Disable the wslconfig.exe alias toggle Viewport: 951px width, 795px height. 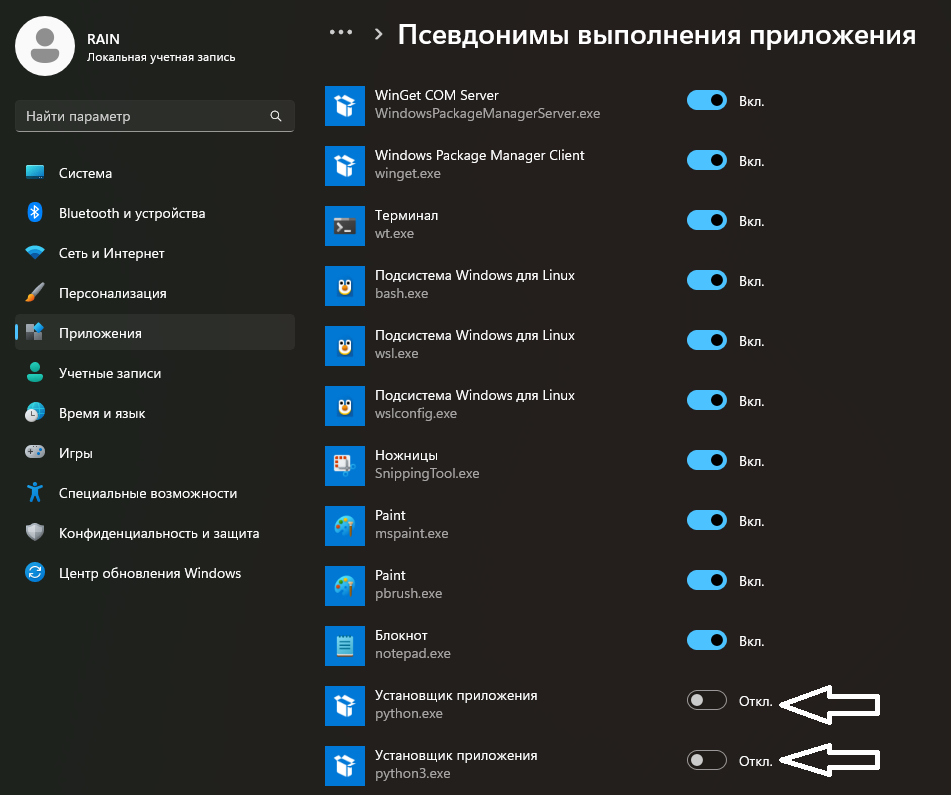coord(707,401)
